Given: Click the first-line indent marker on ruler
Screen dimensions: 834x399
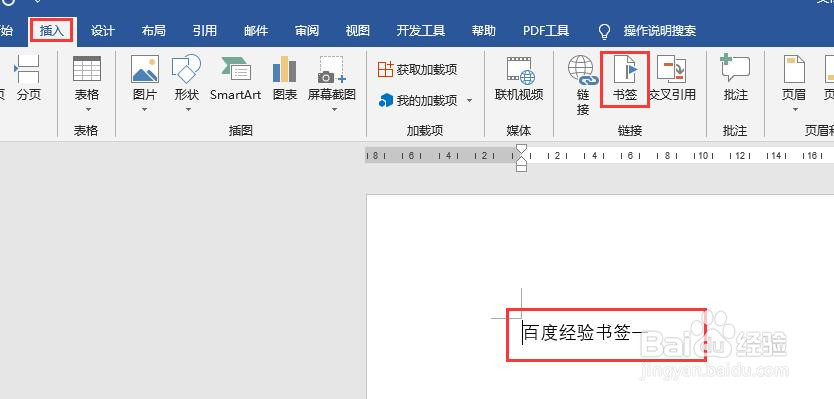Looking at the screenshot, I should pyautogui.click(x=522, y=149).
